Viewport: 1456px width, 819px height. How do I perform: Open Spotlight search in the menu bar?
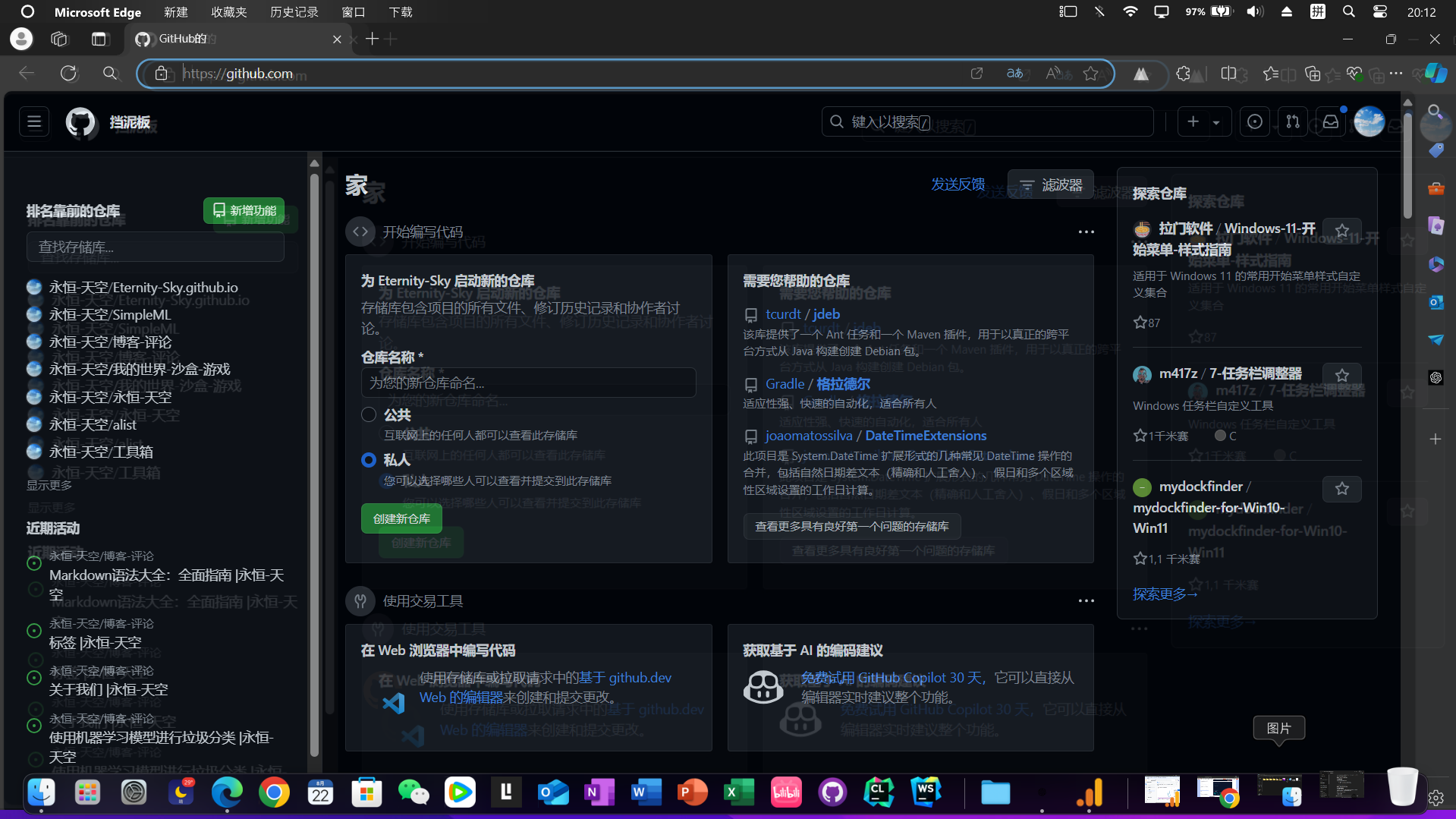1348,12
